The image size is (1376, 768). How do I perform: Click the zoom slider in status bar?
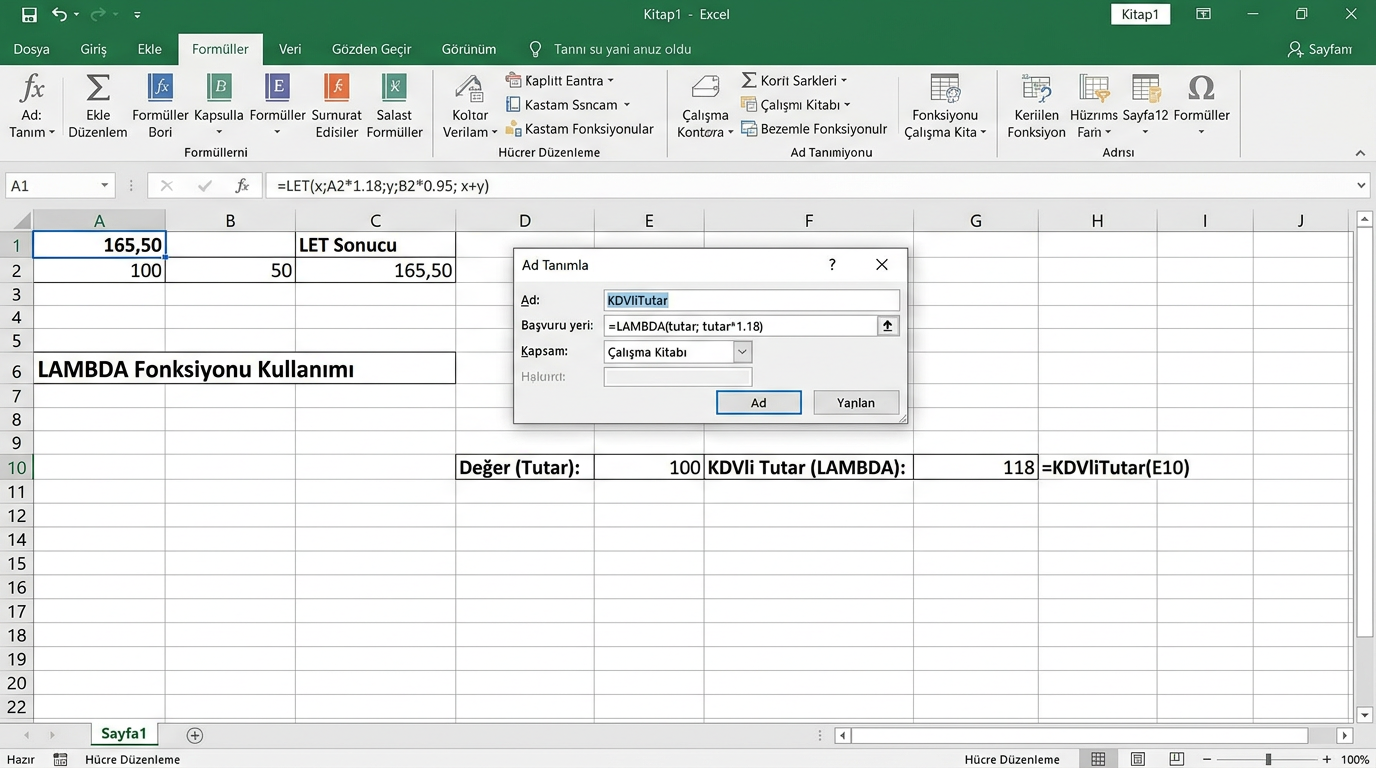point(1268,759)
